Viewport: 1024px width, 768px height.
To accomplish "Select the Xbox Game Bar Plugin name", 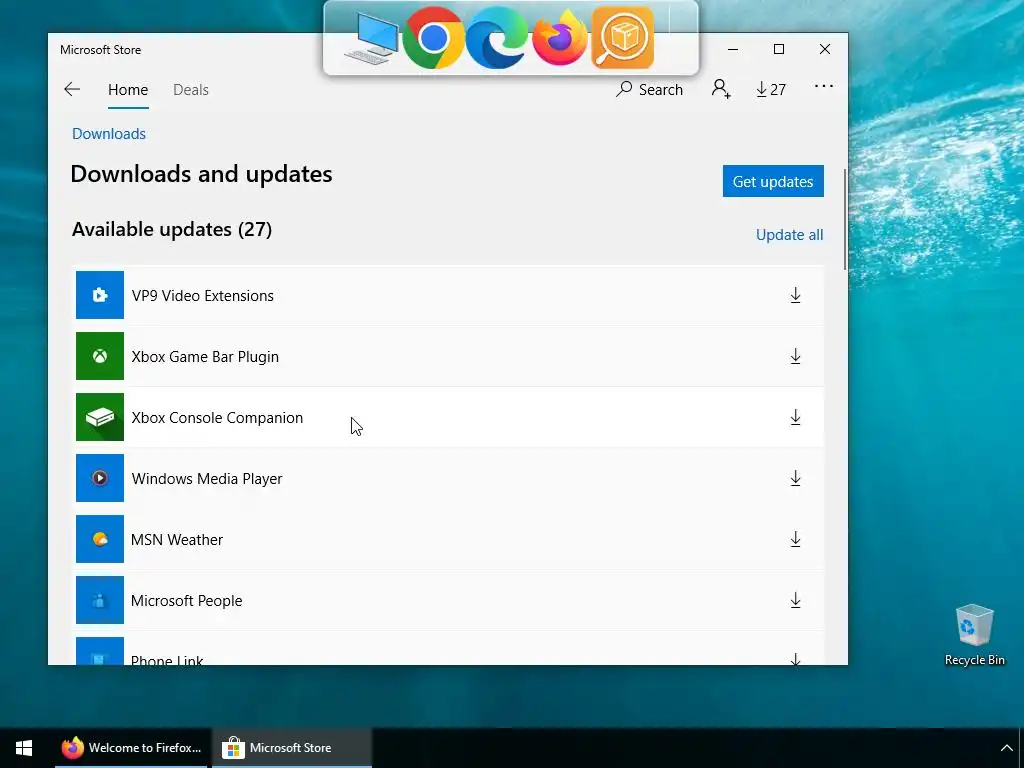I will [205, 357].
